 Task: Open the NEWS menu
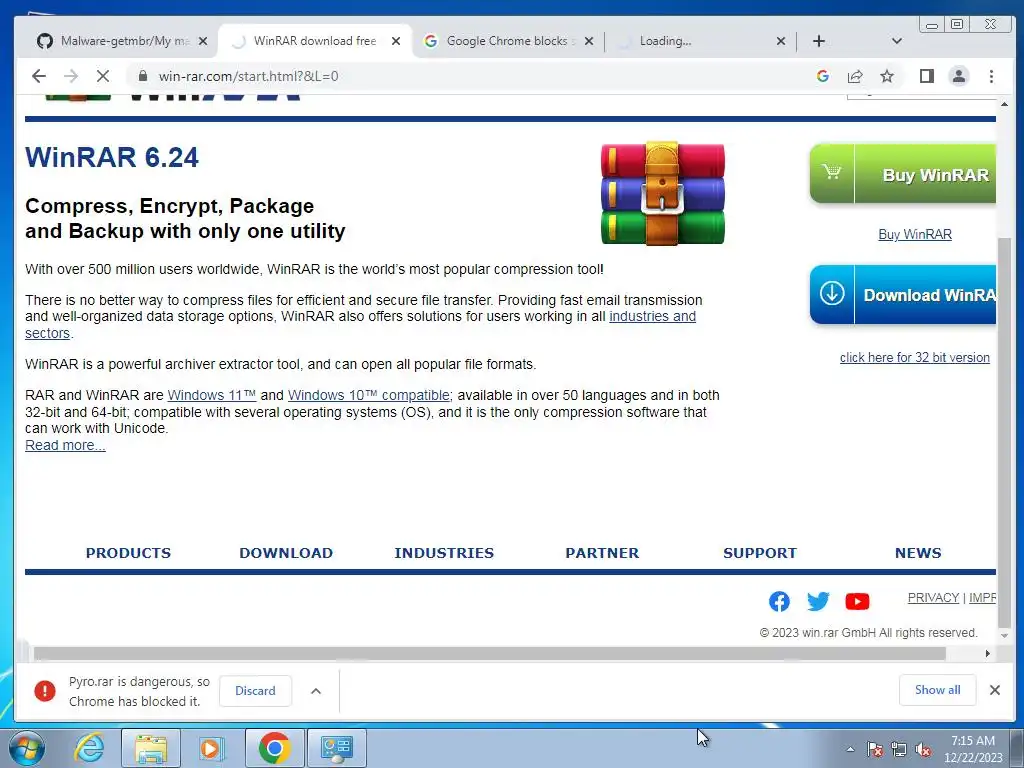click(x=918, y=553)
